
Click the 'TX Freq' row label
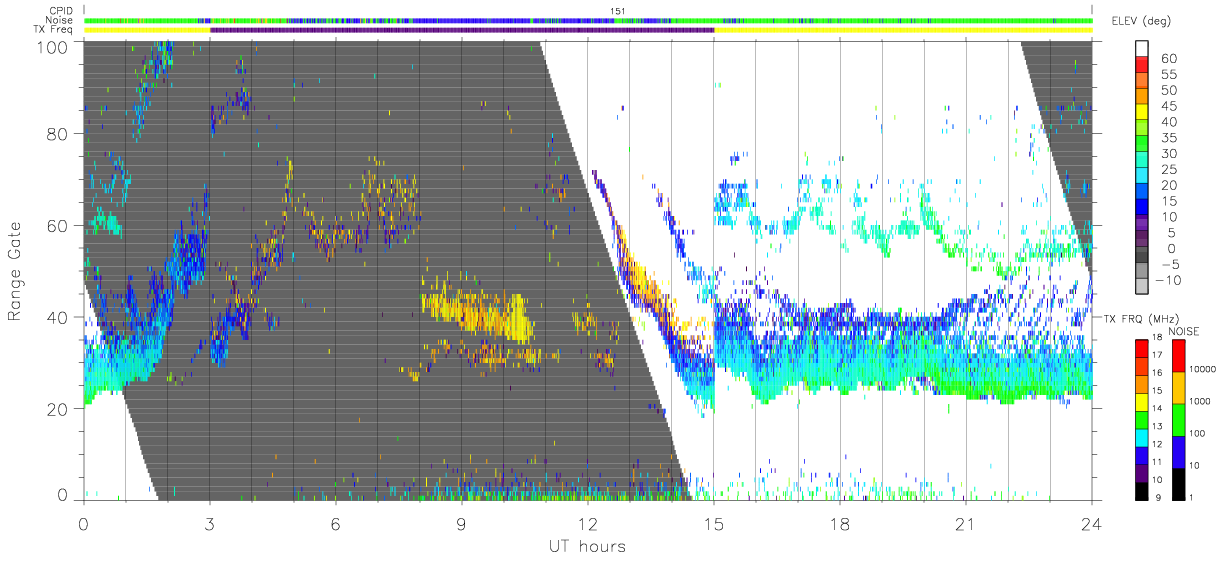tap(55, 30)
